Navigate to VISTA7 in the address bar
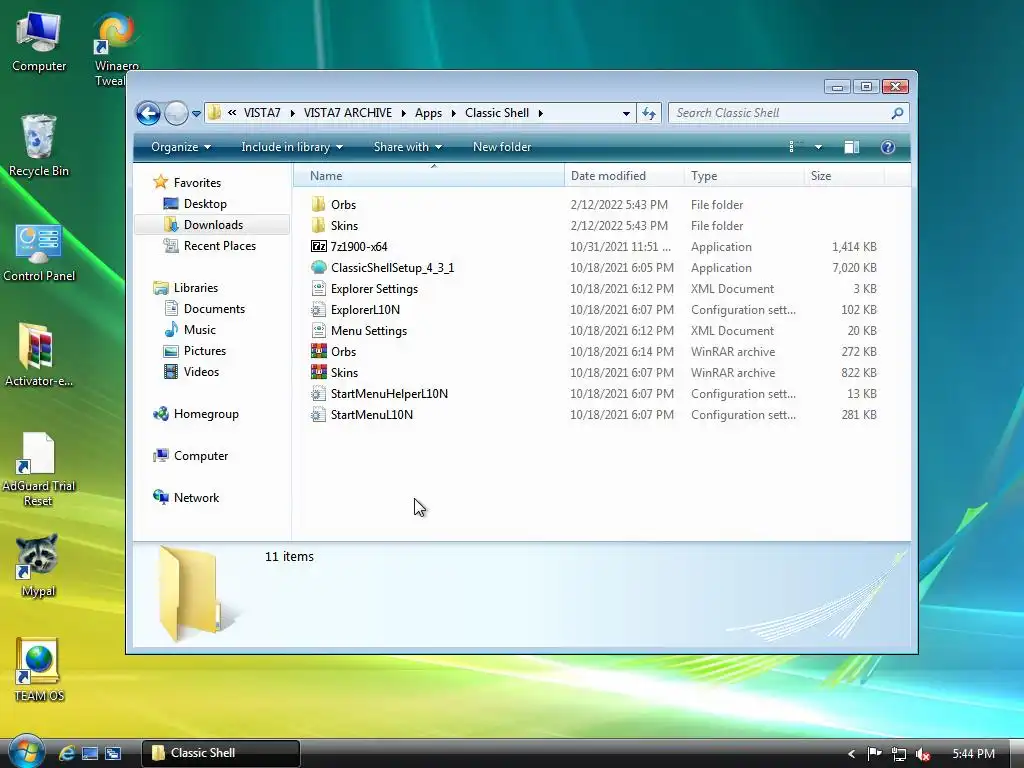Viewport: 1024px width, 768px height. click(x=262, y=113)
